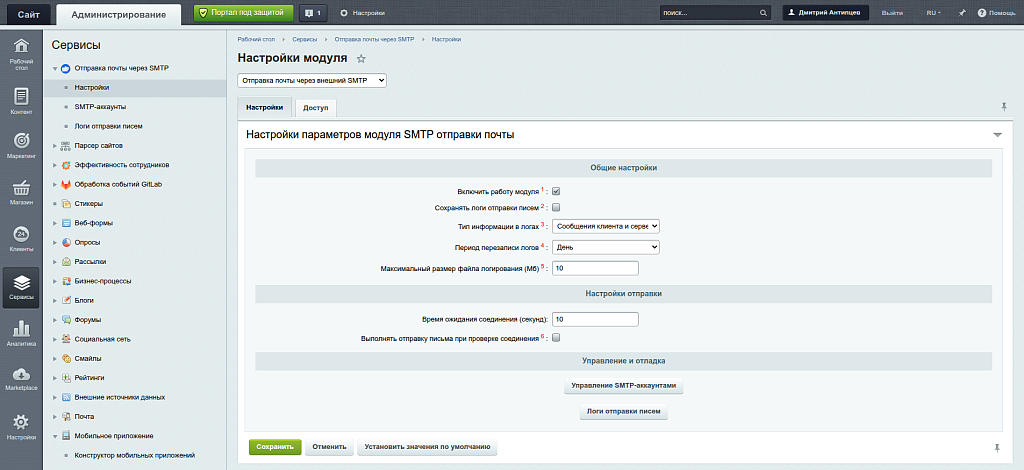
Task: Go to the Маркетинг sidebar icon
Action: point(21,145)
